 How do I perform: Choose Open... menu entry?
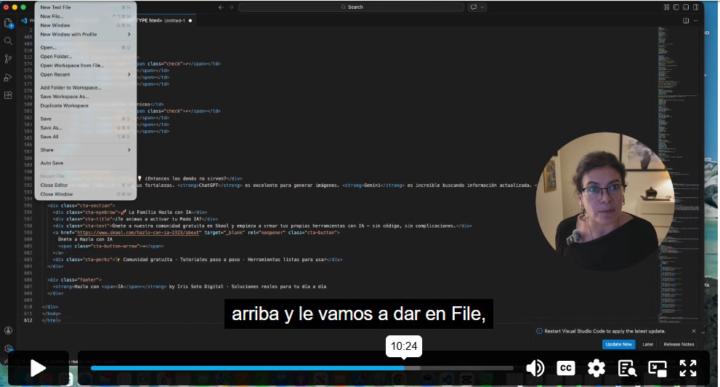[x=85, y=47]
